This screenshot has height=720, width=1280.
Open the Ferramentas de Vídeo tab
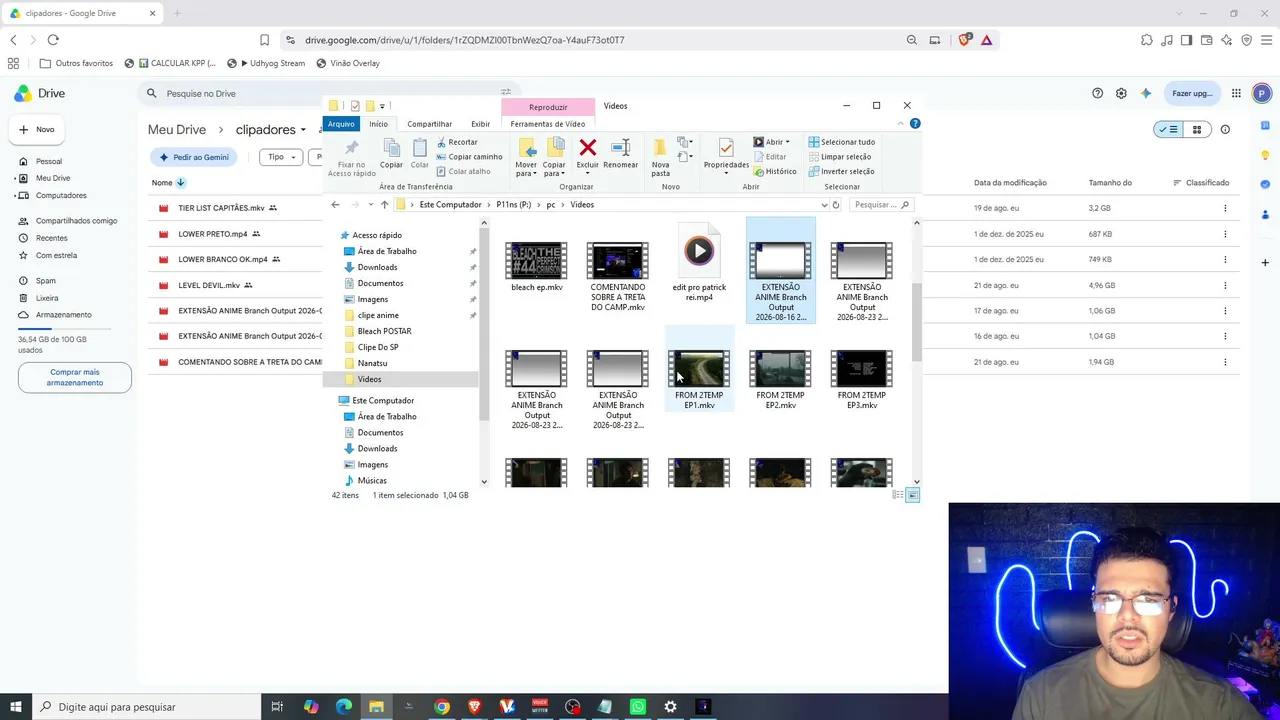(548, 124)
